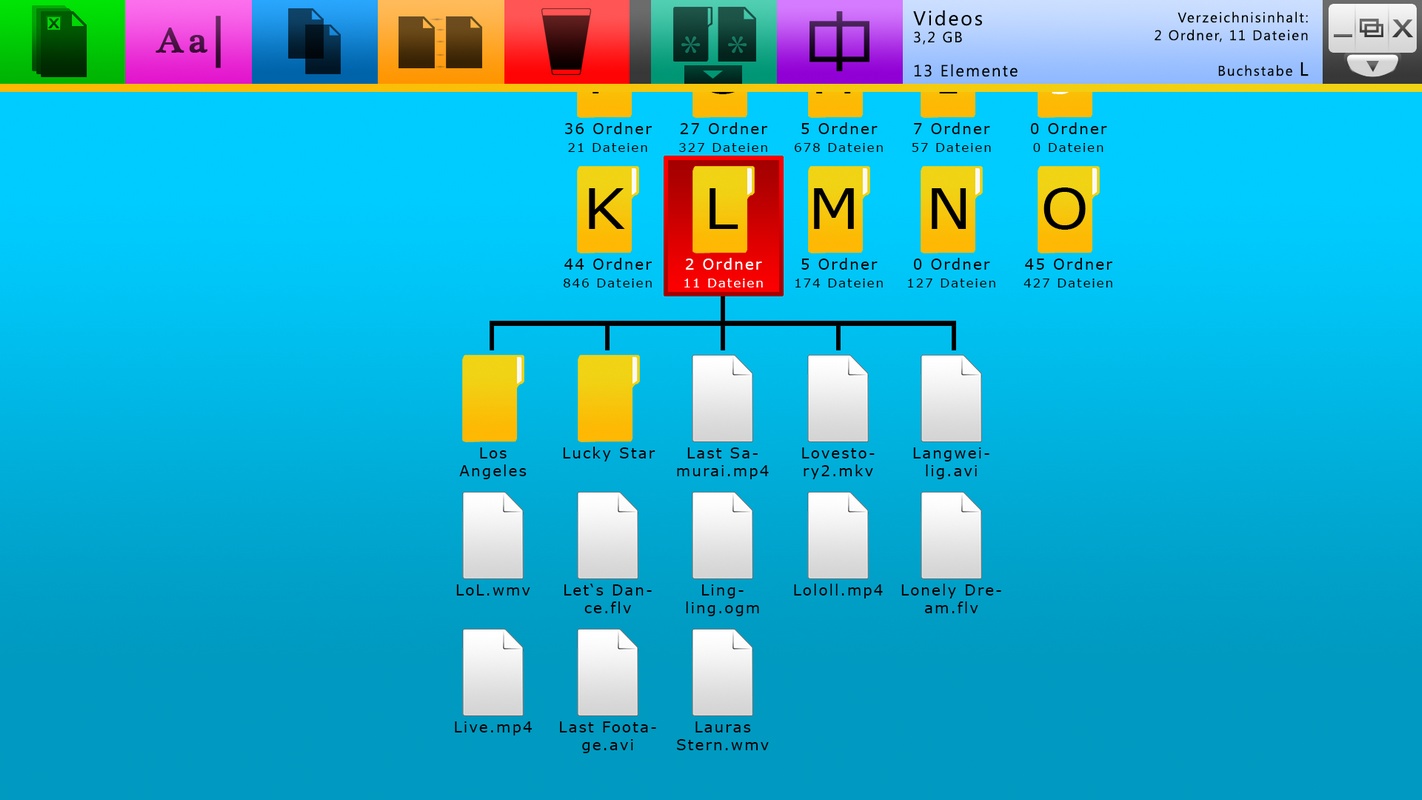Click the green delete files icon
The width and height of the screenshot is (1422, 800).
click(x=61, y=42)
